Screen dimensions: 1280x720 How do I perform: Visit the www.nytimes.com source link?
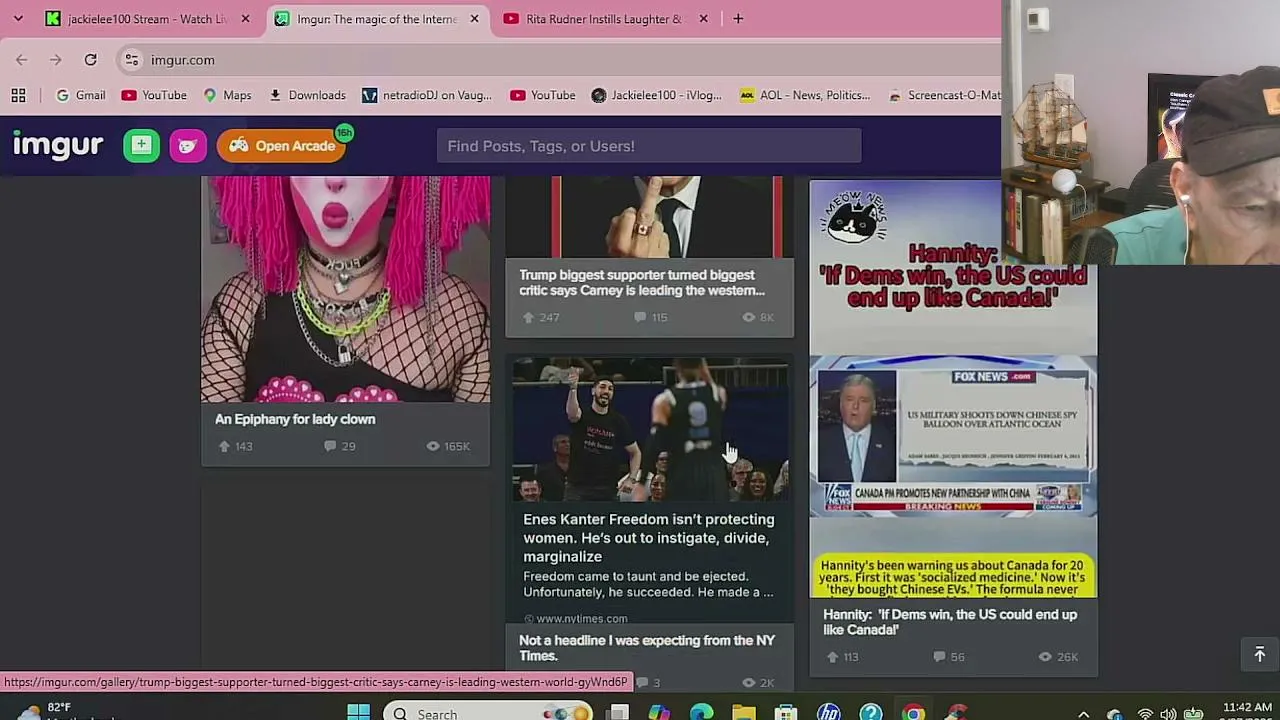[x=581, y=619]
